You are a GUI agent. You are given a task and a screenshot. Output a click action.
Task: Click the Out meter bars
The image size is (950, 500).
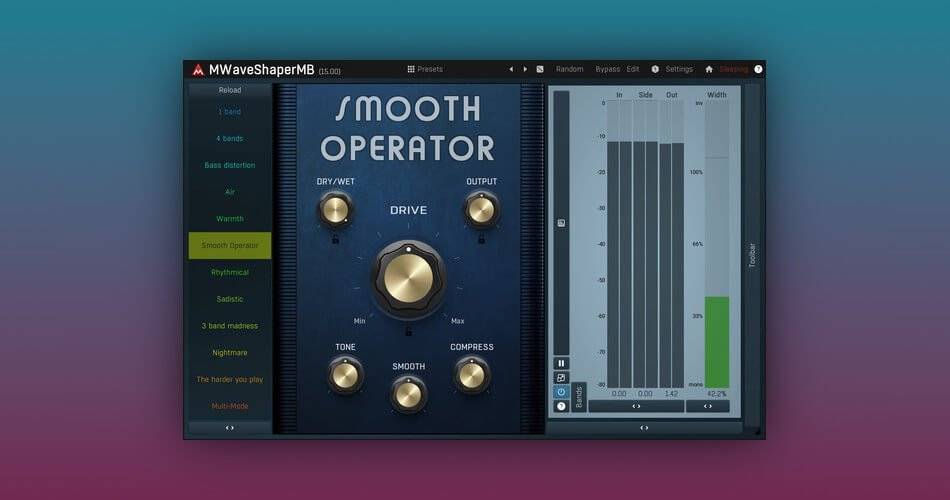click(671, 244)
